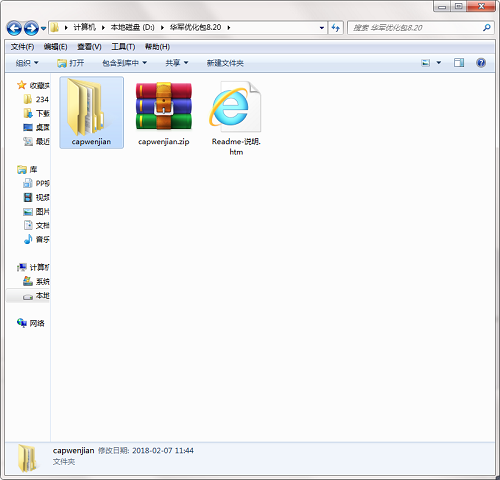Open view options dropdown arrow
The height and width of the screenshot is (480, 500).
point(439,63)
